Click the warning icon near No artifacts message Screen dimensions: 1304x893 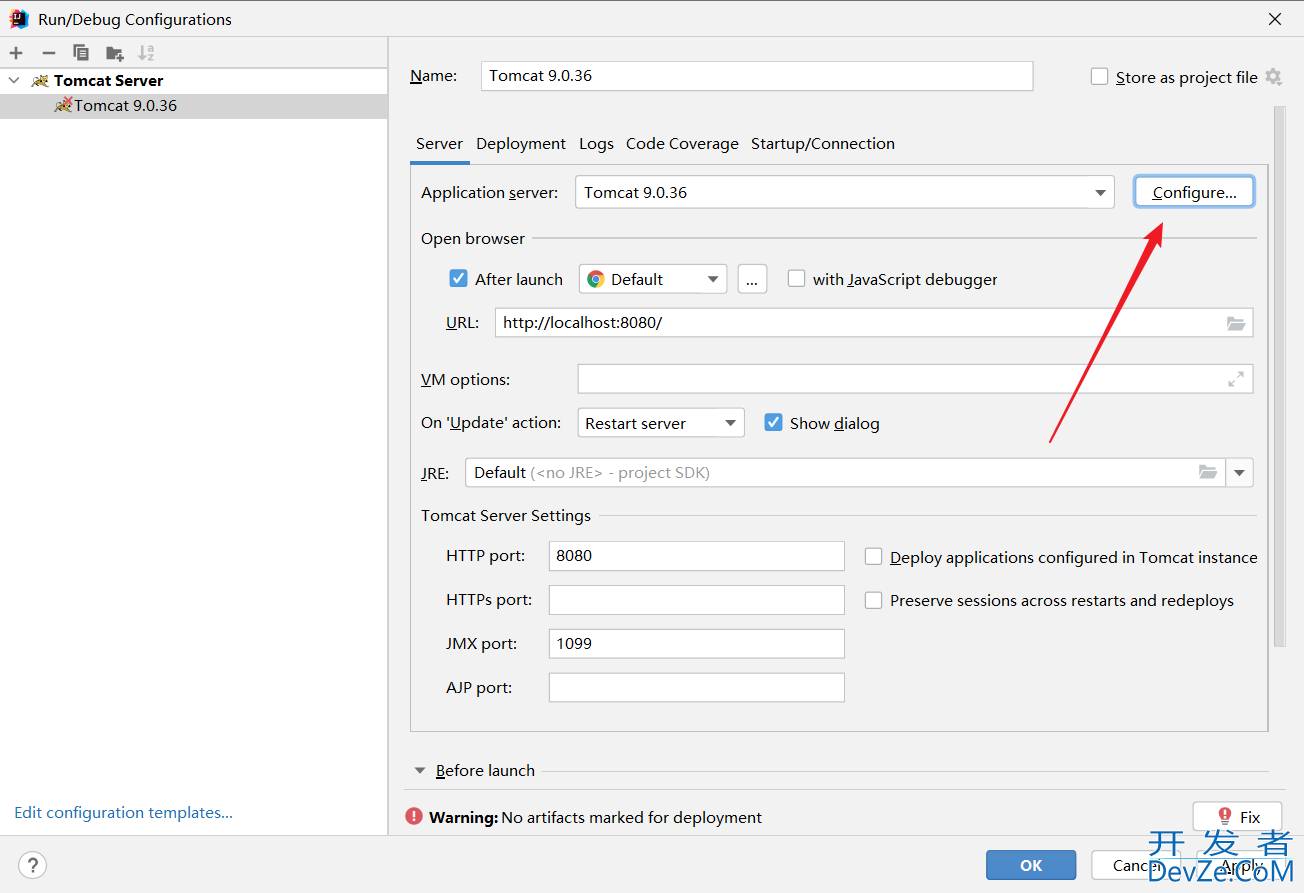pos(414,817)
